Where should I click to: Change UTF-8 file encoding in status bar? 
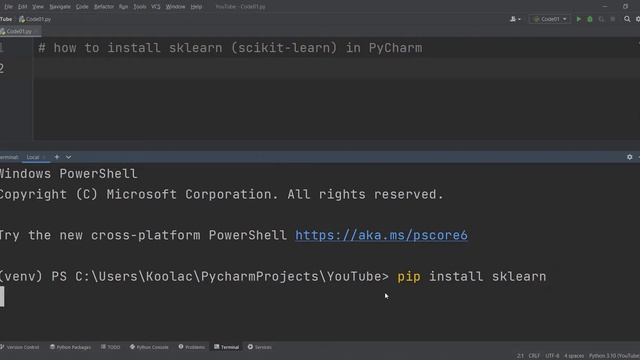pyautogui.click(x=552, y=356)
